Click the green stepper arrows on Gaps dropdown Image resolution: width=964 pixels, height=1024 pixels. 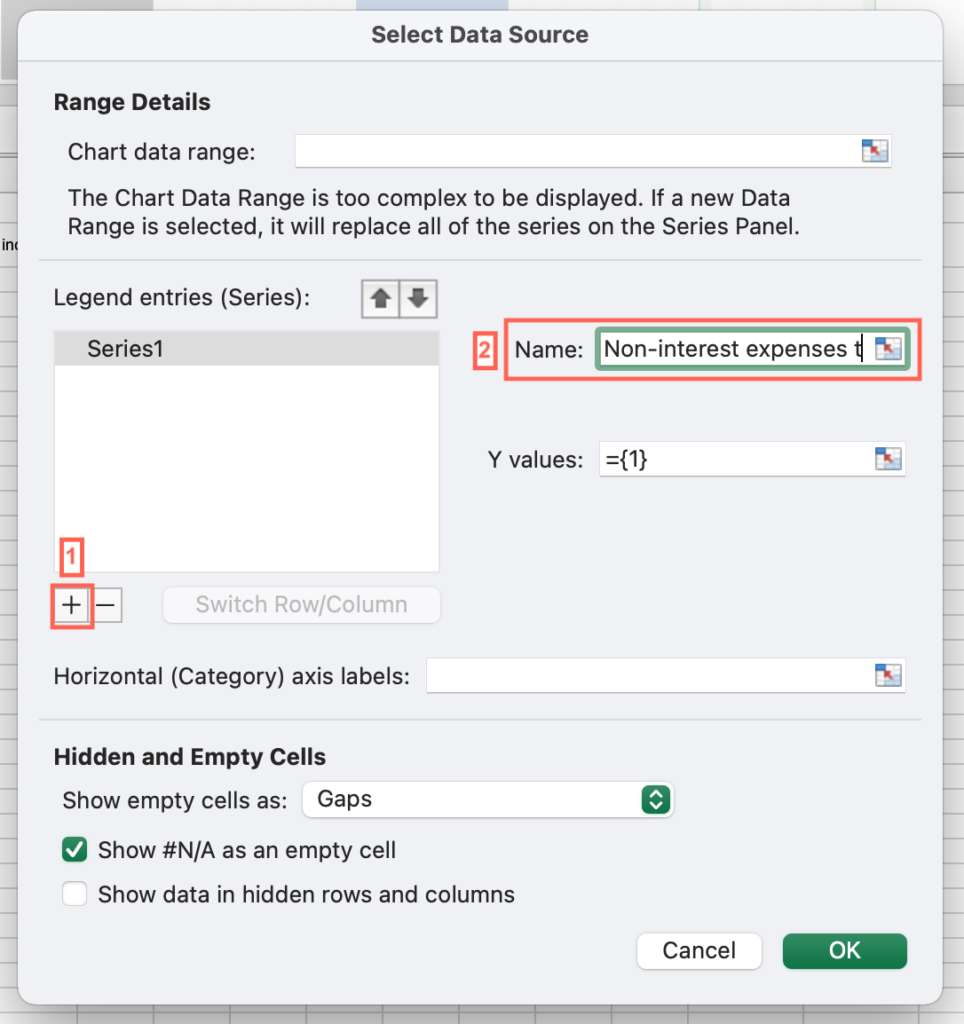[x=656, y=799]
